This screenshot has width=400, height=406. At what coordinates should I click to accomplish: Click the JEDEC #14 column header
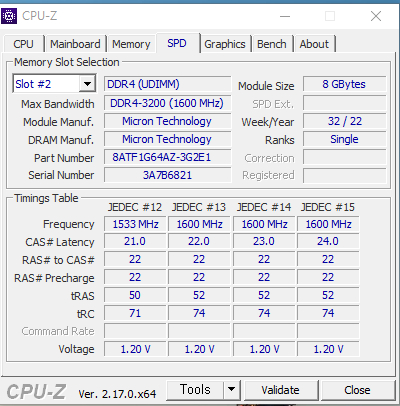(x=264, y=207)
